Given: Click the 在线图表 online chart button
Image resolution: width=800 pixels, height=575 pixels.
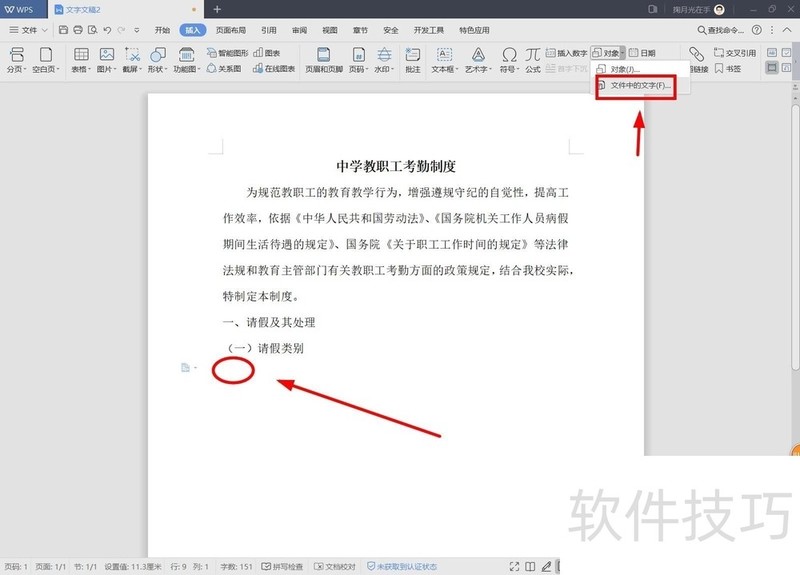Looking at the screenshot, I should (x=274, y=68).
